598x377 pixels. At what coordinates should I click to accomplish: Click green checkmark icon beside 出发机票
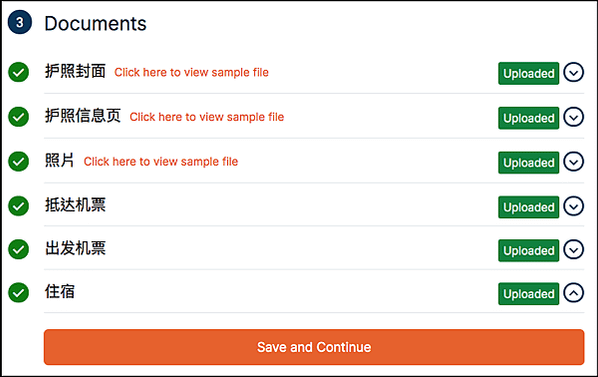click(x=18, y=249)
